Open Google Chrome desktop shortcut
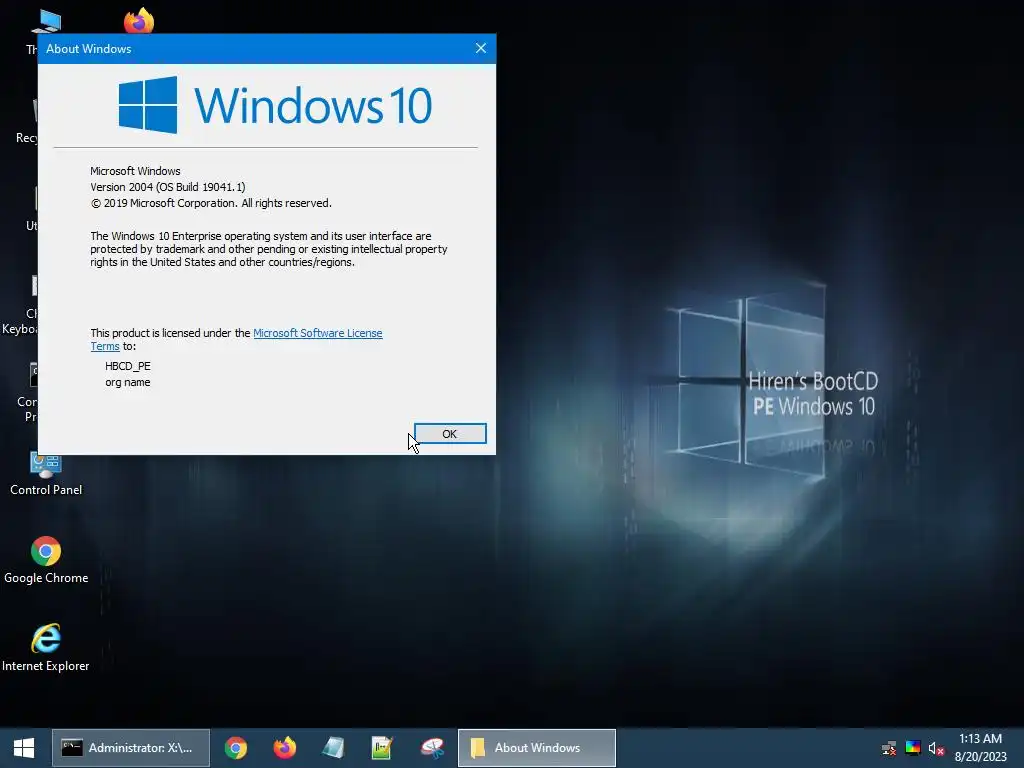The width and height of the screenshot is (1024, 768). point(46,560)
